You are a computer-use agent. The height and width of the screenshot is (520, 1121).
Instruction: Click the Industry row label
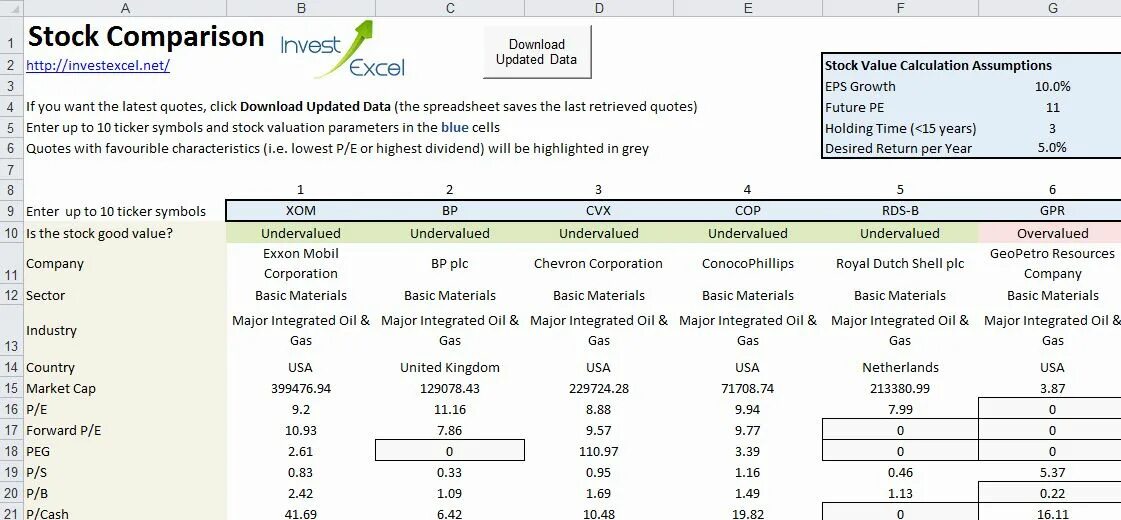tap(51, 330)
